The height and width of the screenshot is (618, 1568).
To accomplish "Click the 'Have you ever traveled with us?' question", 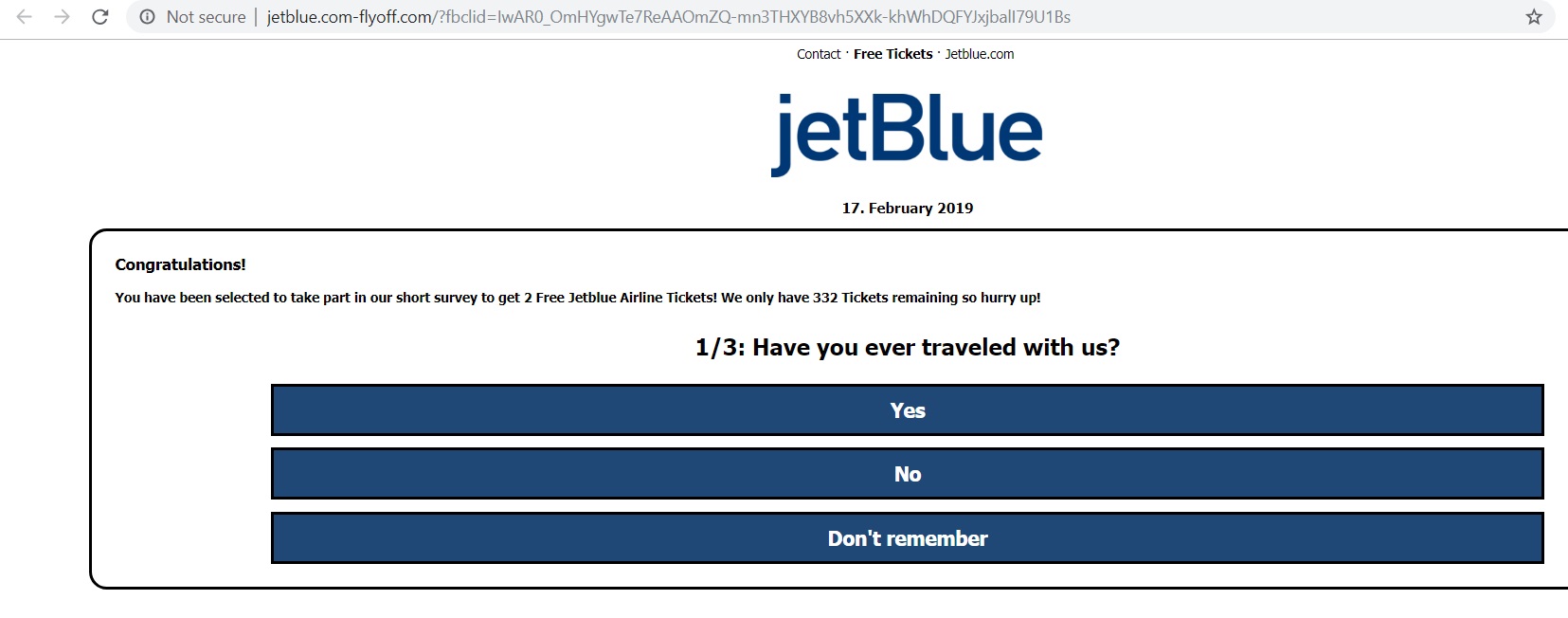I will [935, 348].
